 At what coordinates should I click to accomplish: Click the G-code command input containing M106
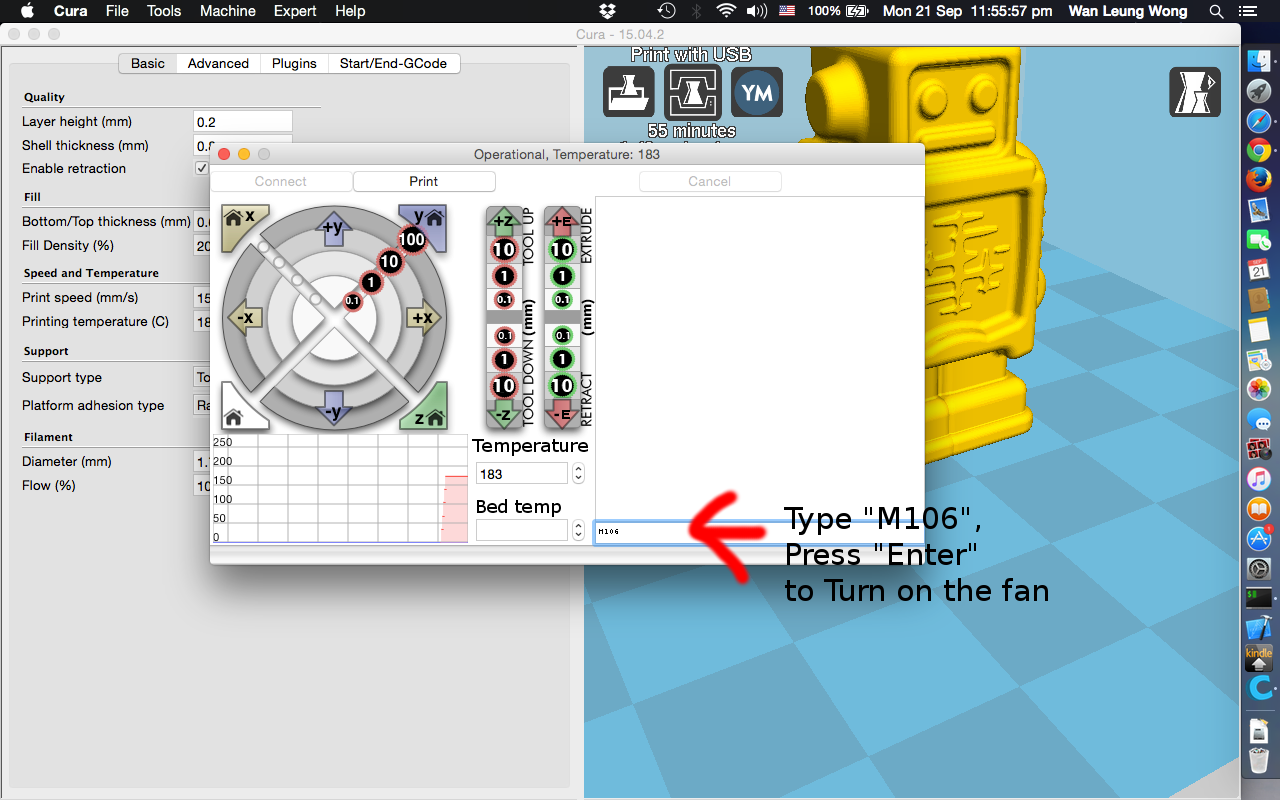759,532
